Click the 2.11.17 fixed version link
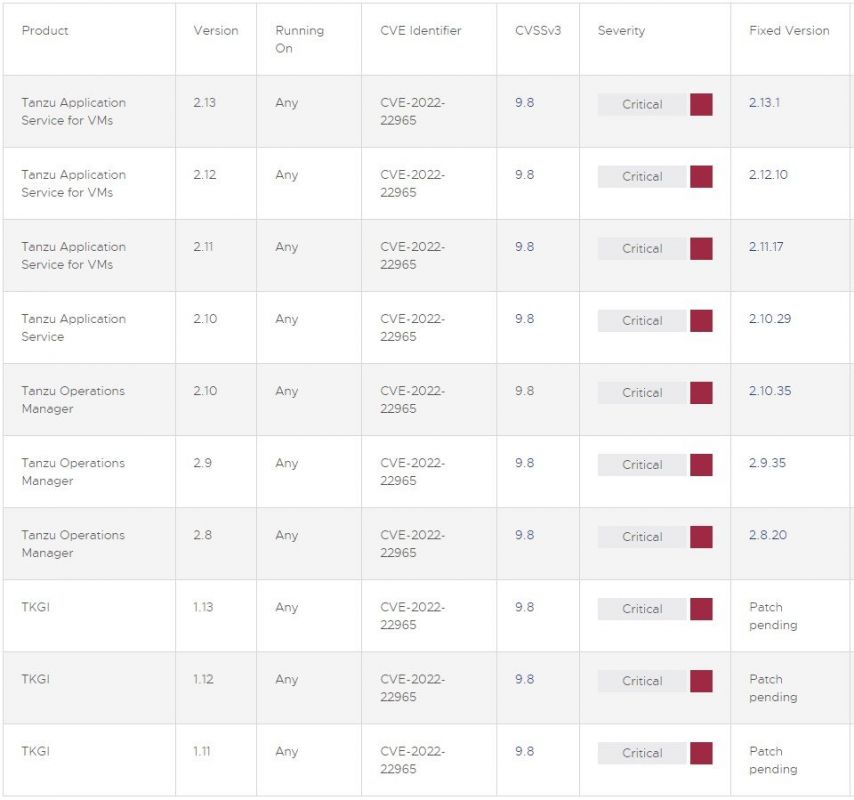Image resolution: width=854 pixels, height=800 pixels. pos(766,247)
